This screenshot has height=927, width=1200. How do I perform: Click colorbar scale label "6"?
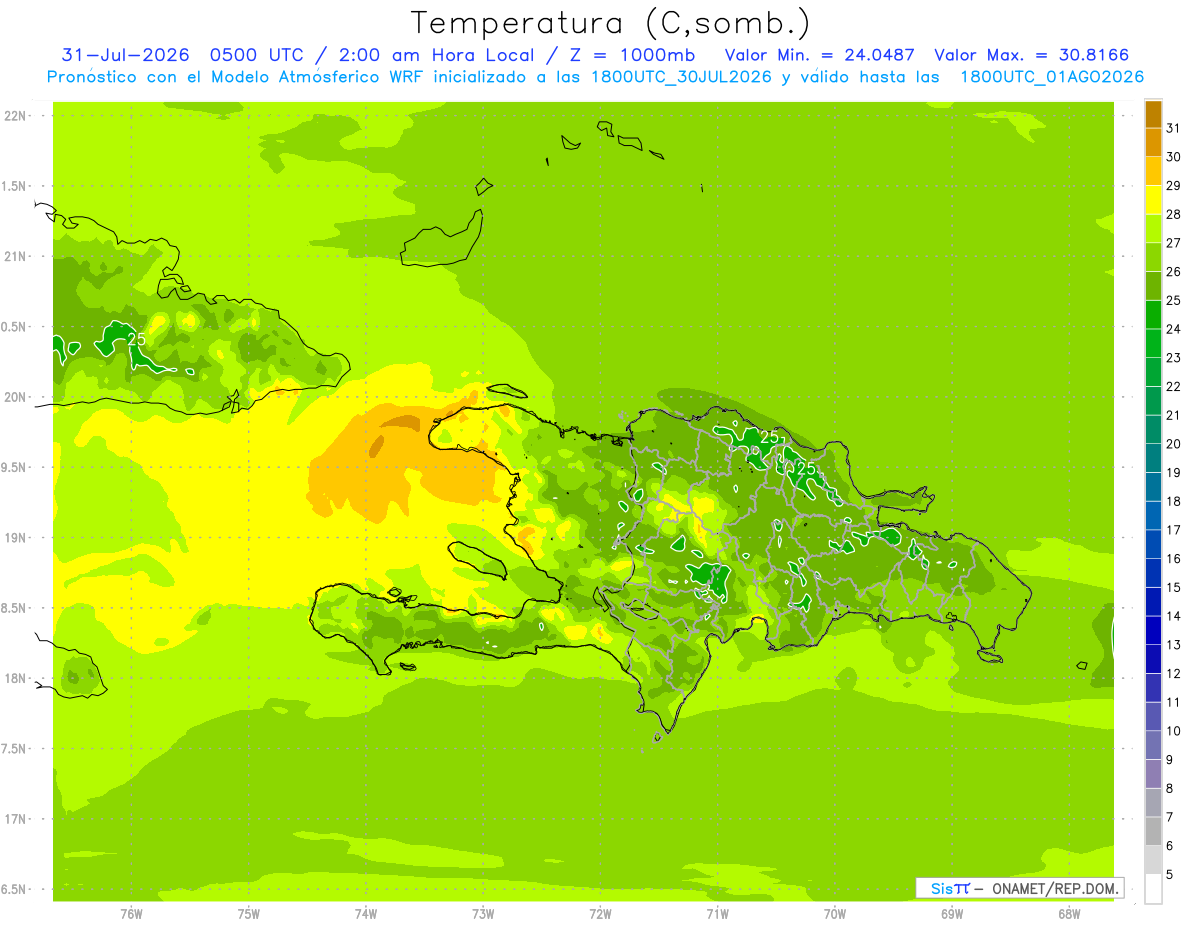(1169, 846)
